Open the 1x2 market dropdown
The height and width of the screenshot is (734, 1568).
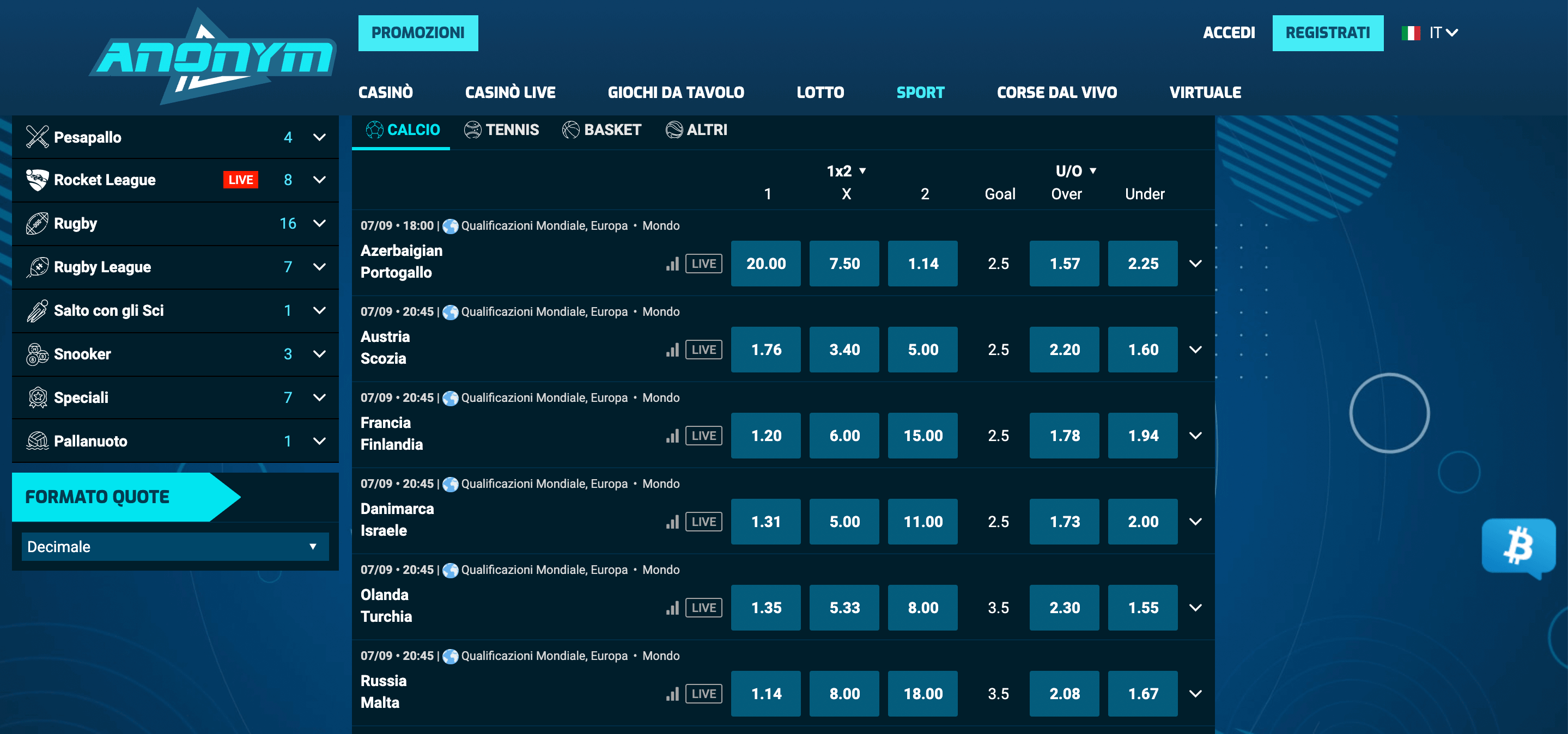[846, 171]
